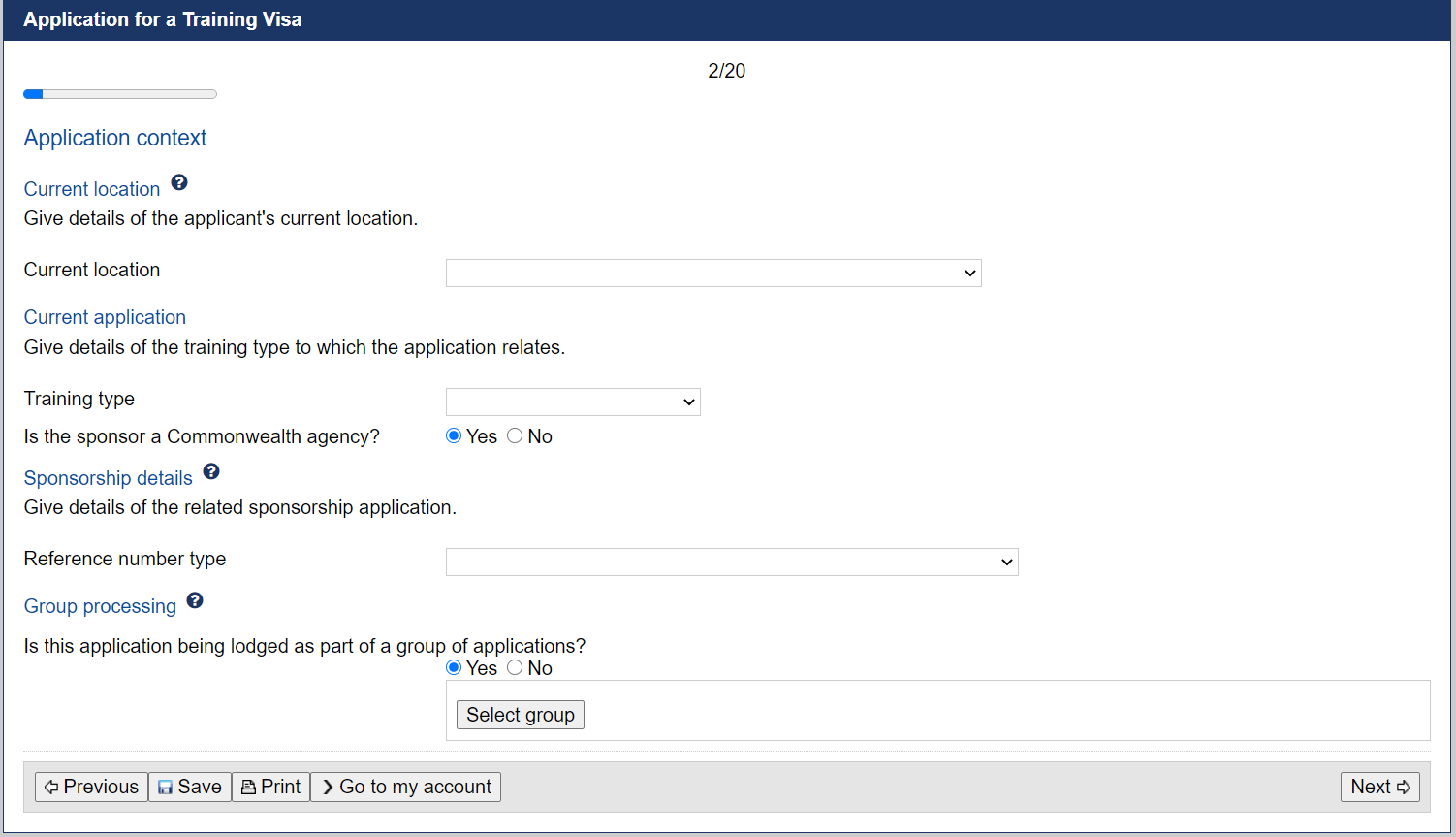Click the Current application section heading

(x=105, y=317)
